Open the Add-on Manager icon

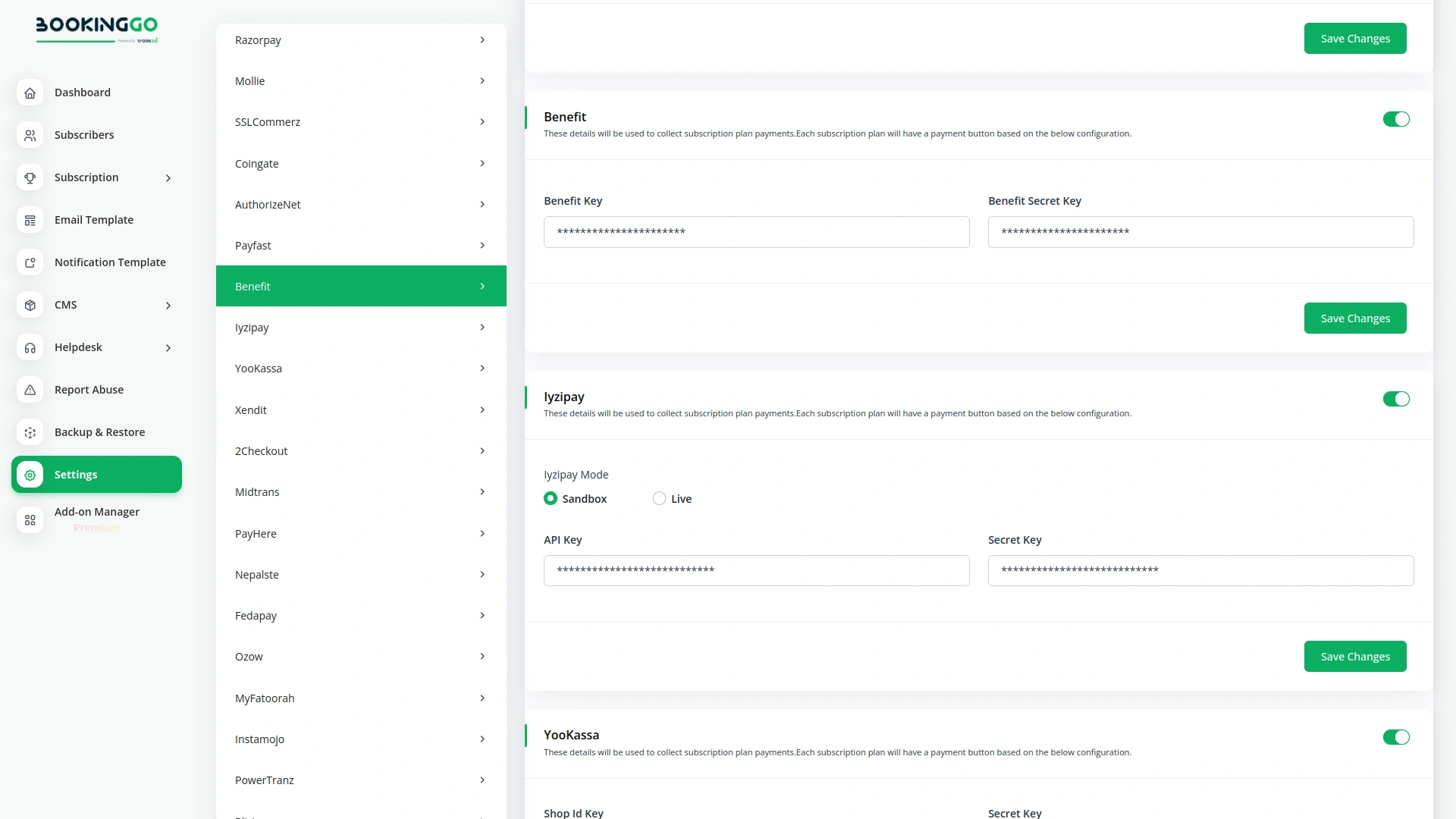(30, 520)
